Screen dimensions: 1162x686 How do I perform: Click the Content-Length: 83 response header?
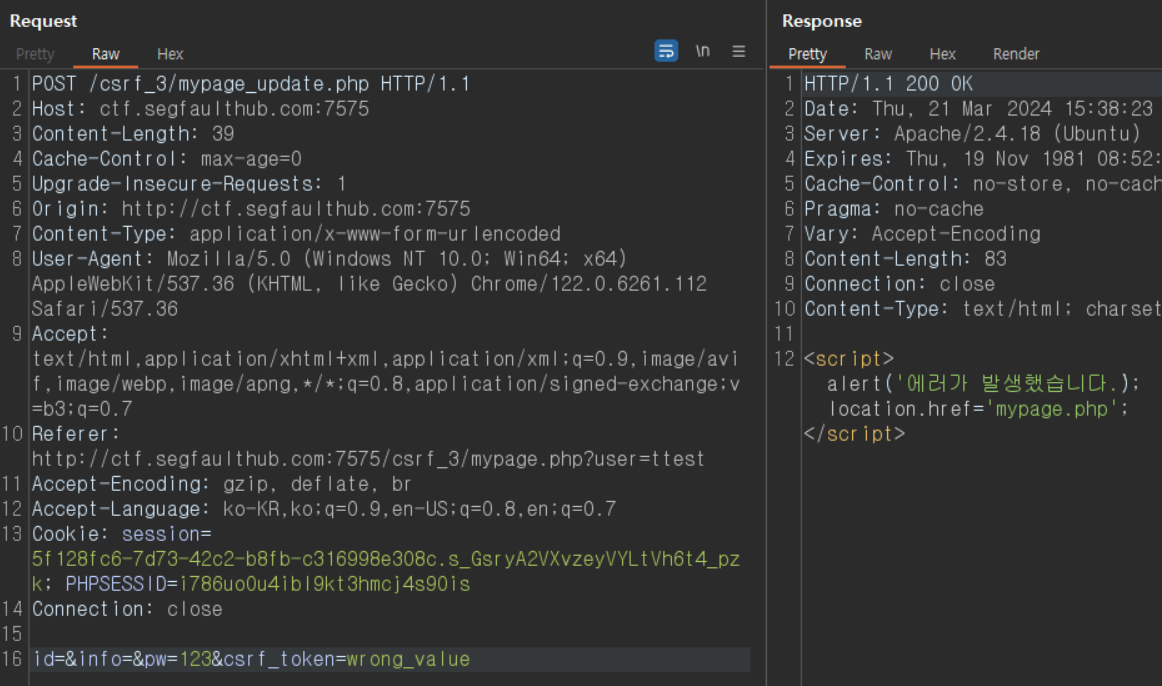pyautogui.click(x=906, y=259)
